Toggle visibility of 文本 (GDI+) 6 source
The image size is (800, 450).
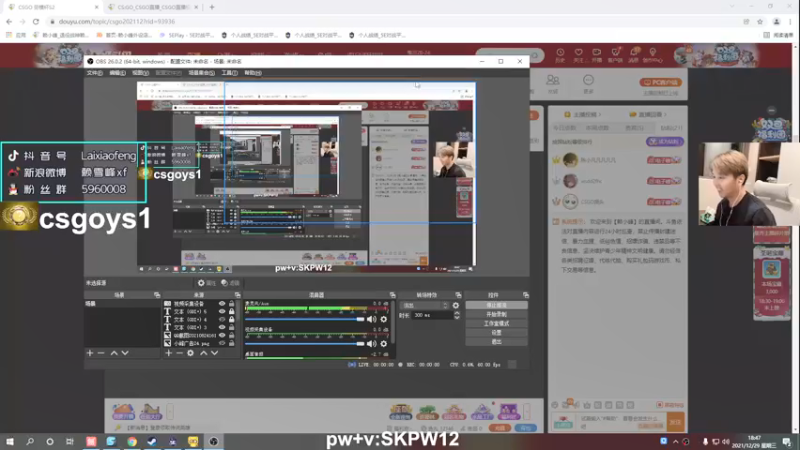point(222,311)
